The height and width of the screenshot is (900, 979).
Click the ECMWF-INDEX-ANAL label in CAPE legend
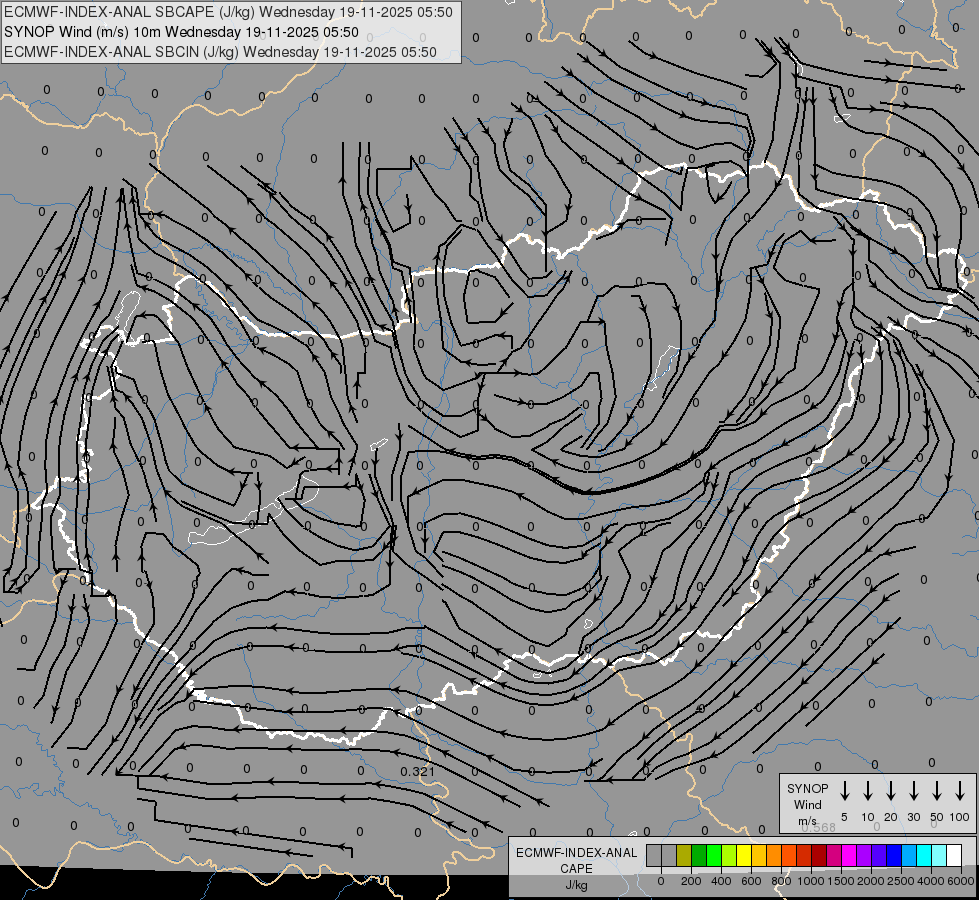click(x=576, y=853)
